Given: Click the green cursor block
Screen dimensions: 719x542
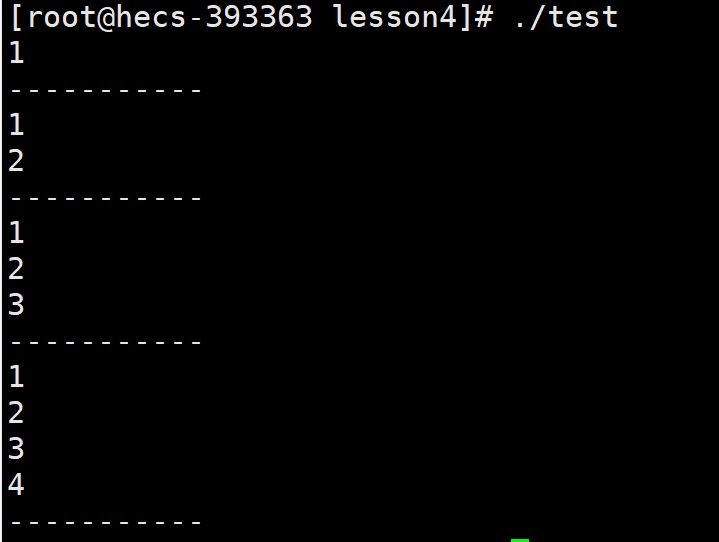Looking at the screenshot, I should (520, 541).
